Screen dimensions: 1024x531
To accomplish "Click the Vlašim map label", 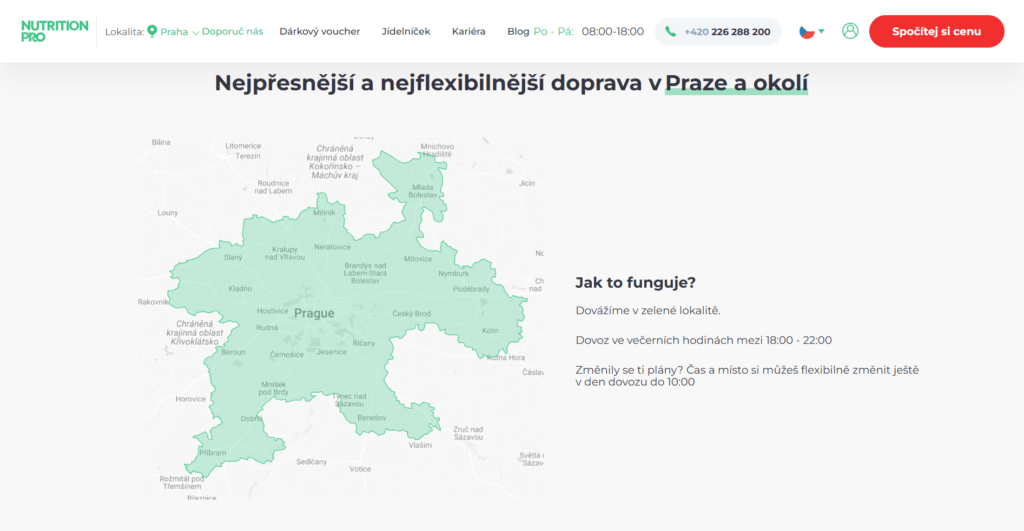I will click(x=420, y=445).
